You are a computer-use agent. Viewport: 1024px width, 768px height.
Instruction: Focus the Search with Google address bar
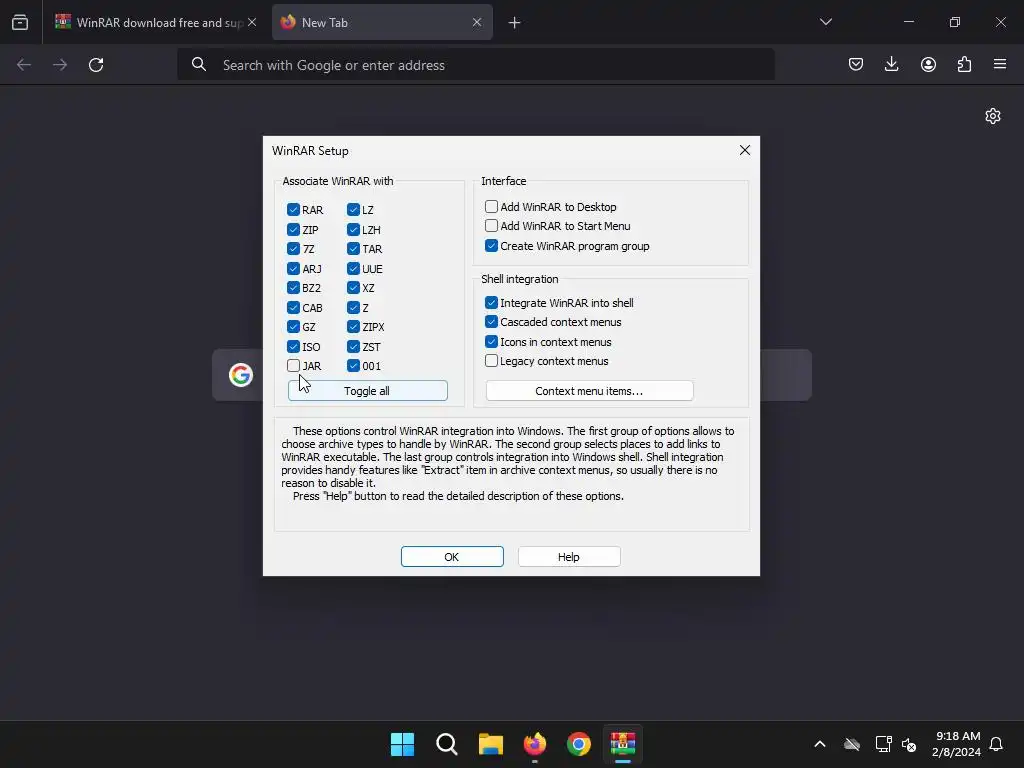click(476, 65)
